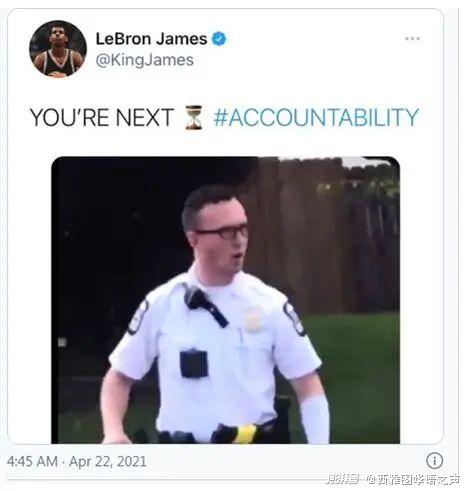Viewport: 466px width, 491px height.
Task: Open the three-dot more options menu
Action: (412, 39)
